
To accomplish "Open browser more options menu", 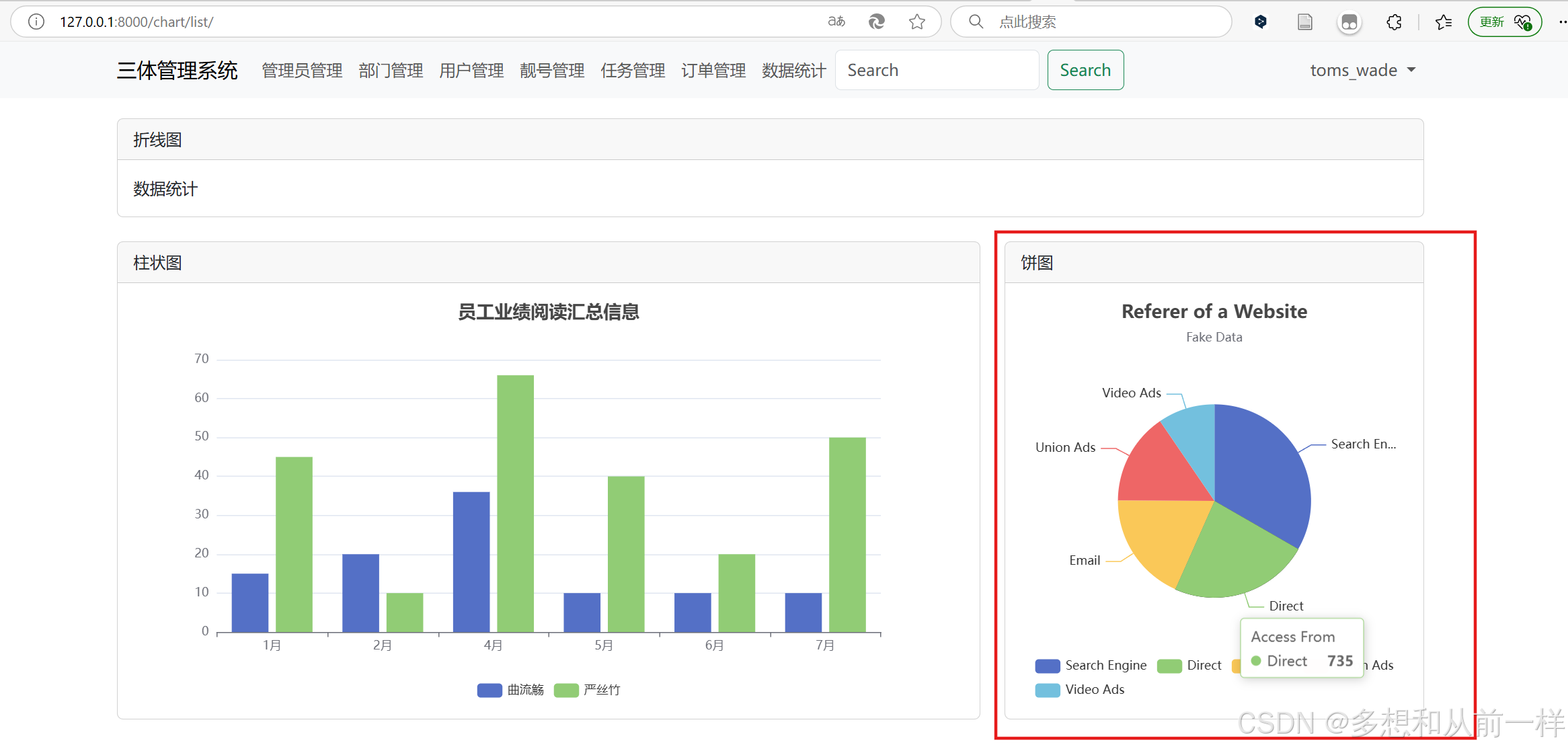I will [1561, 22].
